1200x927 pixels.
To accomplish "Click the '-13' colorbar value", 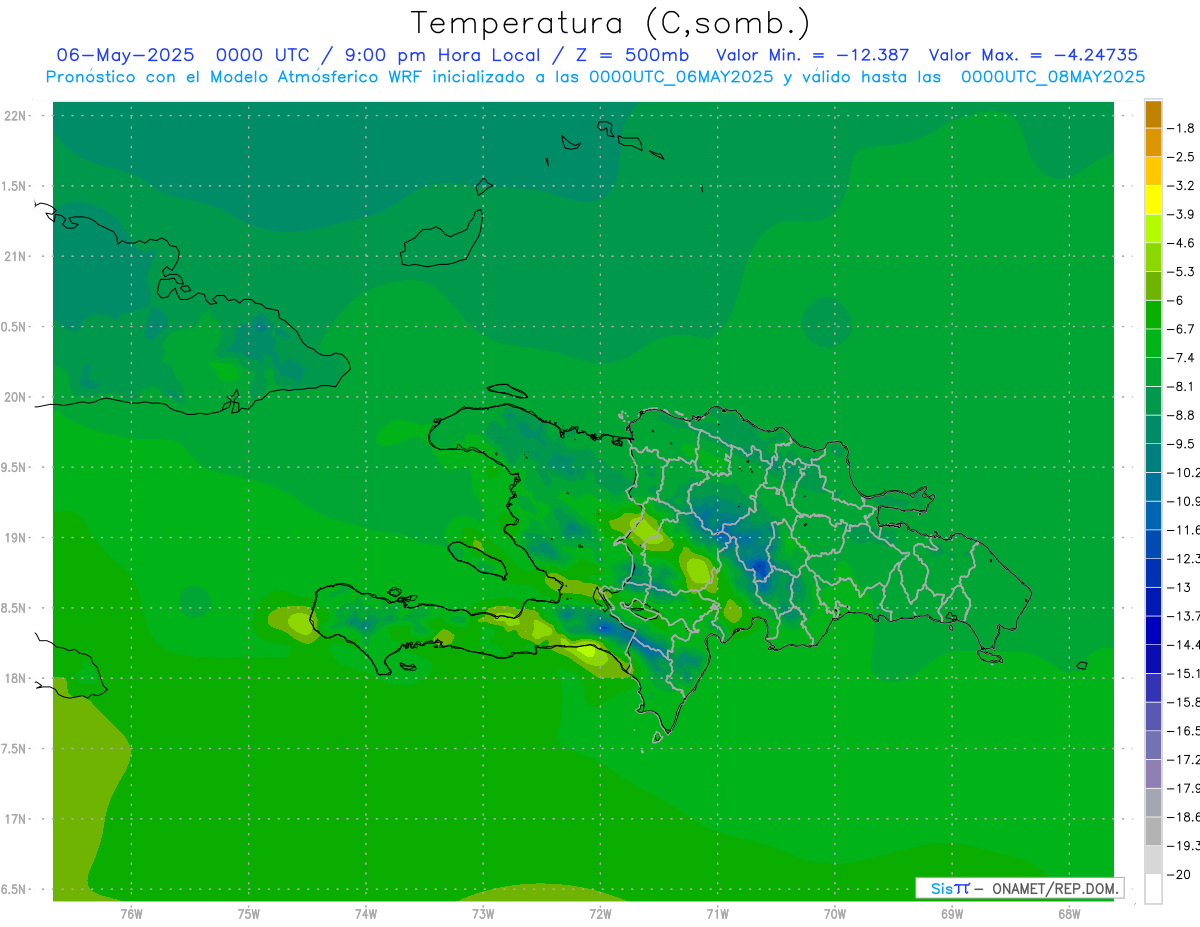I will tap(1179, 587).
